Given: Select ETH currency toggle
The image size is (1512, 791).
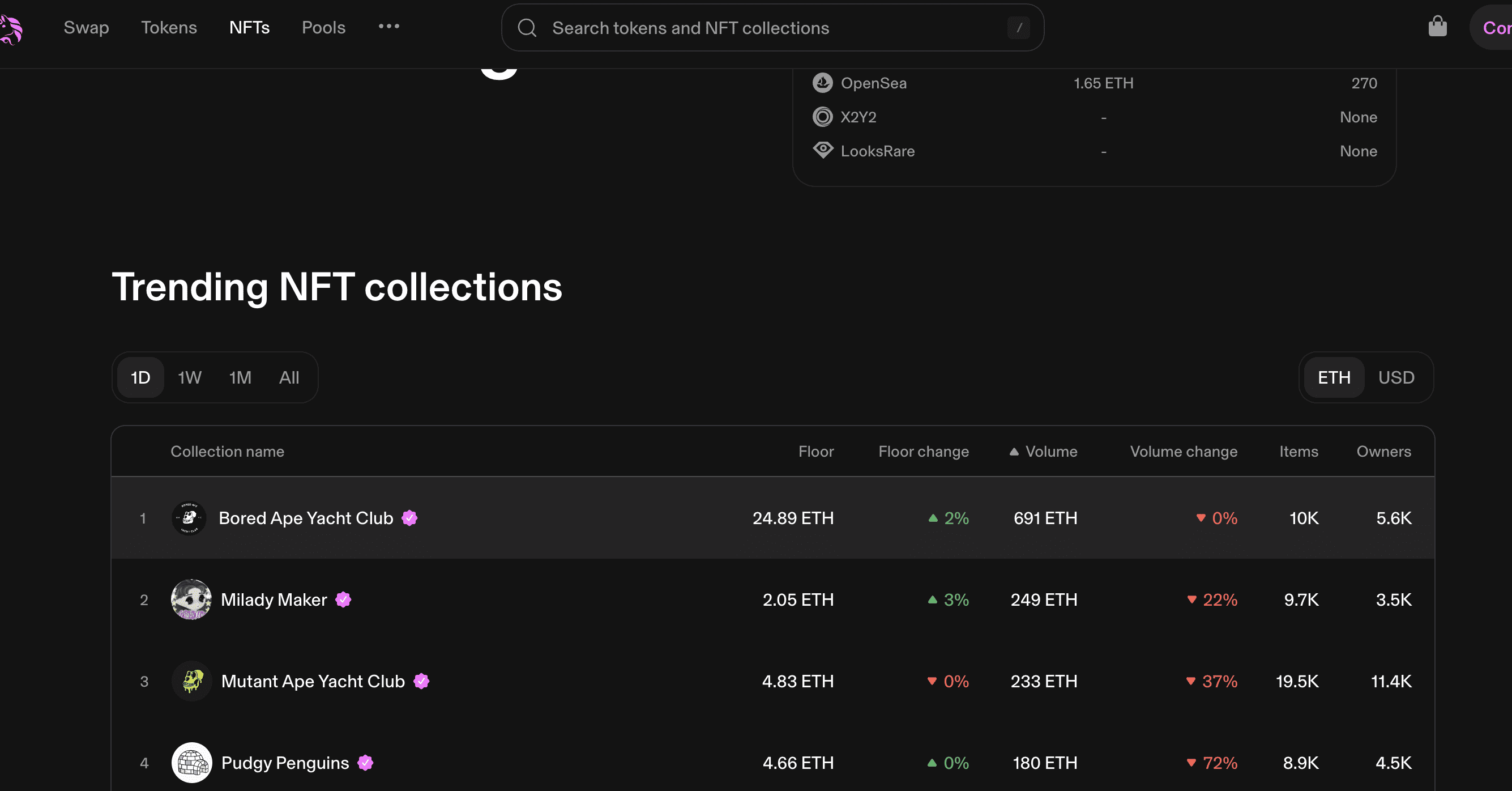Looking at the screenshot, I should (1334, 377).
